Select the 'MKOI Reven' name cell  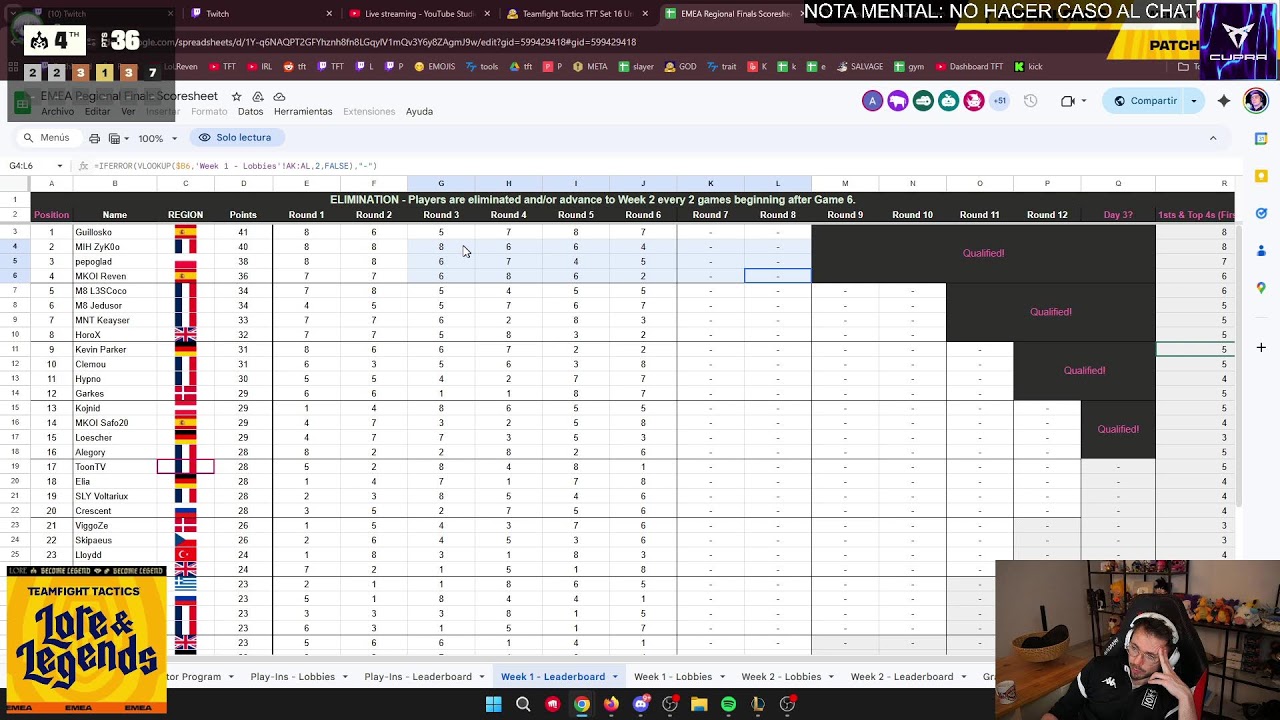pyautogui.click(x=115, y=276)
